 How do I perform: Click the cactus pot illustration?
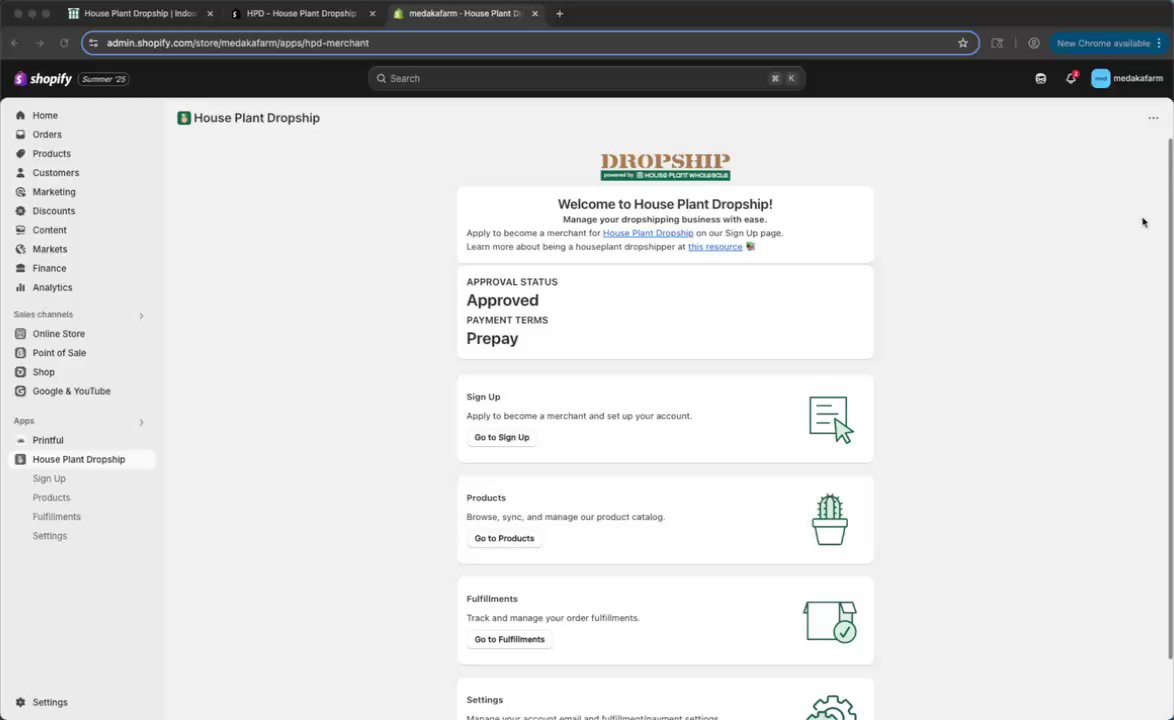[830, 519]
